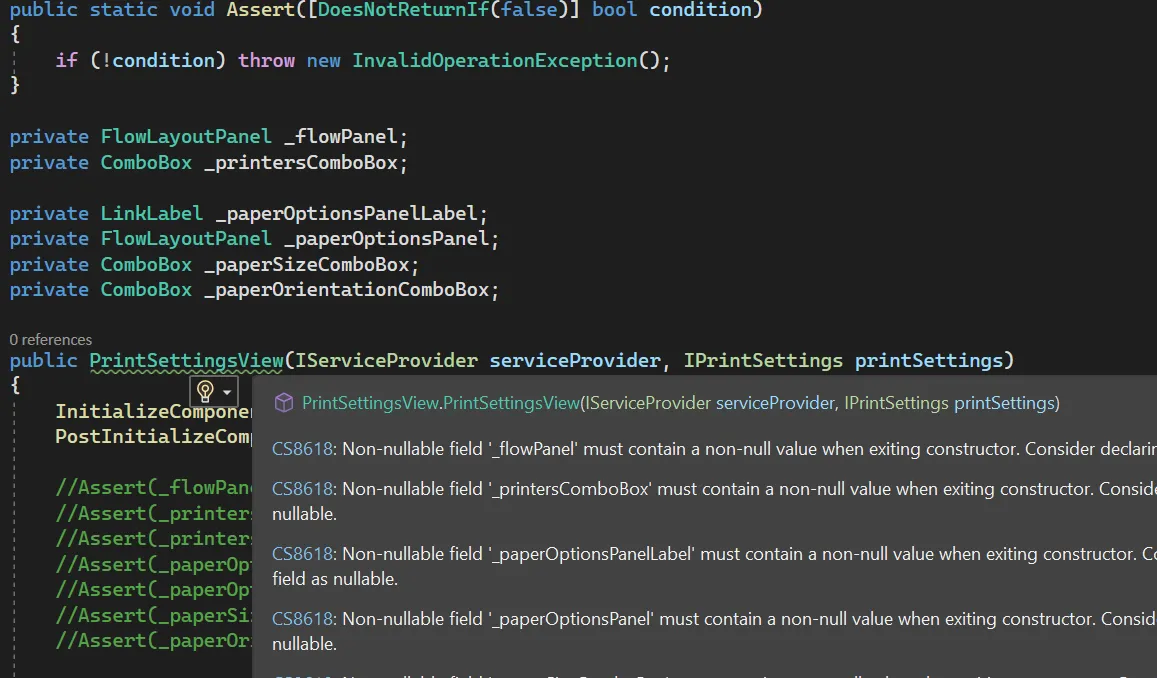Click the LinkLabel type name
This screenshot has height=678, width=1157.
tap(151, 213)
